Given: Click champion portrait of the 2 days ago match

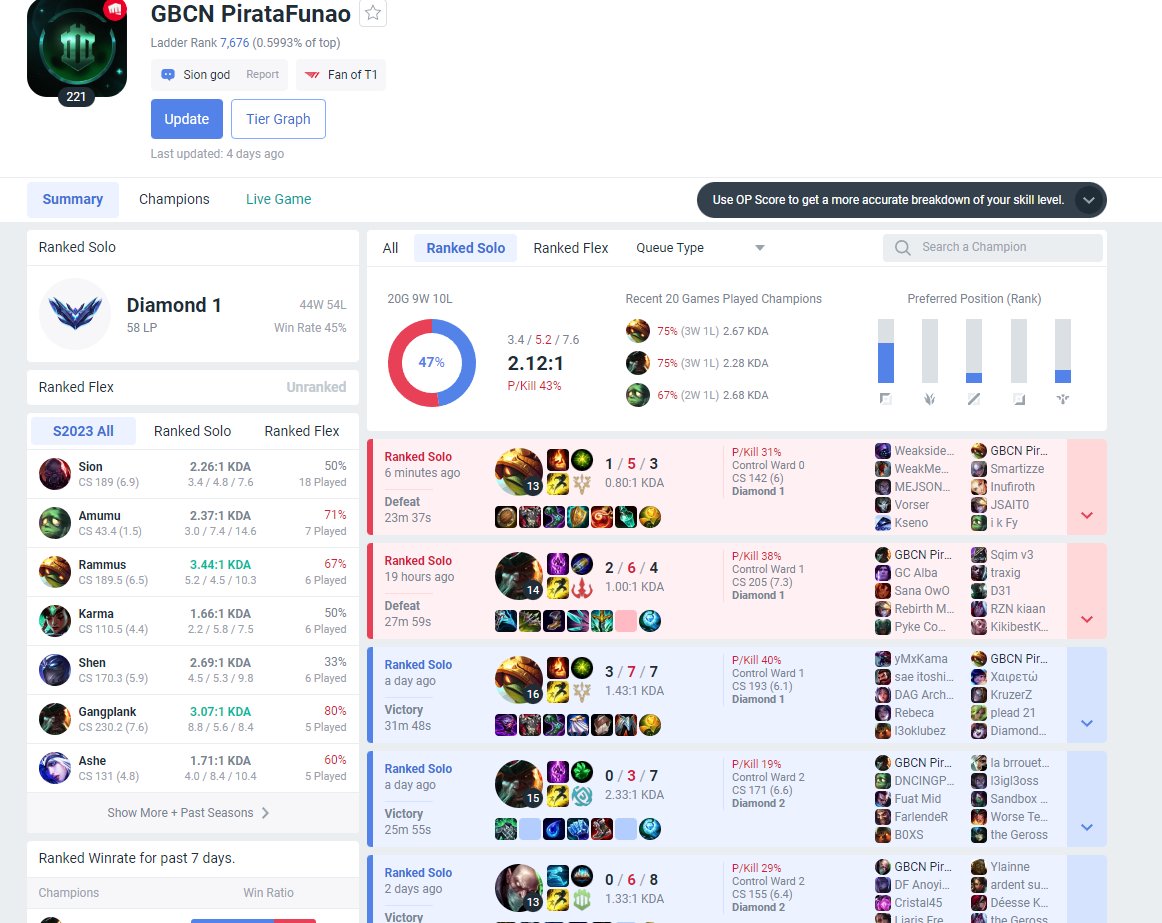Looking at the screenshot, I should point(519,887).
